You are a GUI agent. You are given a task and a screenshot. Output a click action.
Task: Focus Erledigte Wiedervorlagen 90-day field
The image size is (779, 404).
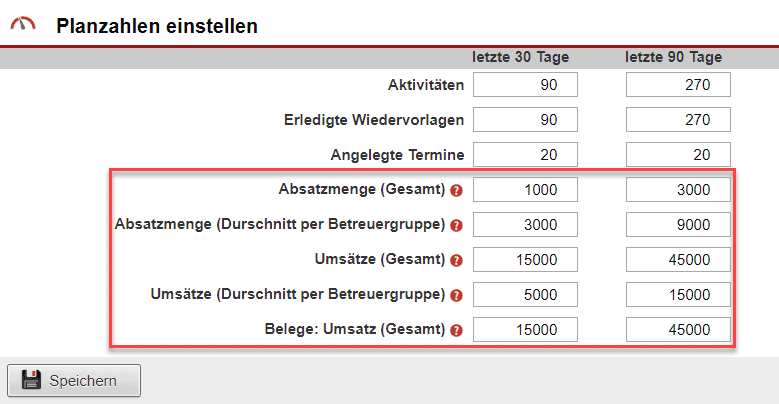(x=678, y=120)
